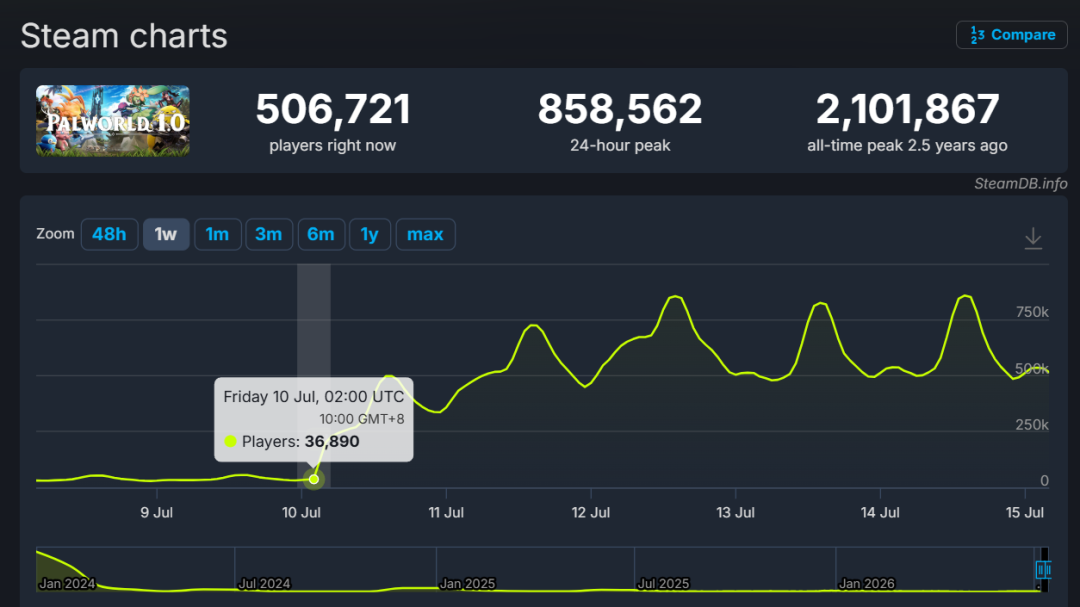Screen dimensions: 1080x607
Task: Select the max zoom range
Action: click(425, 234)
